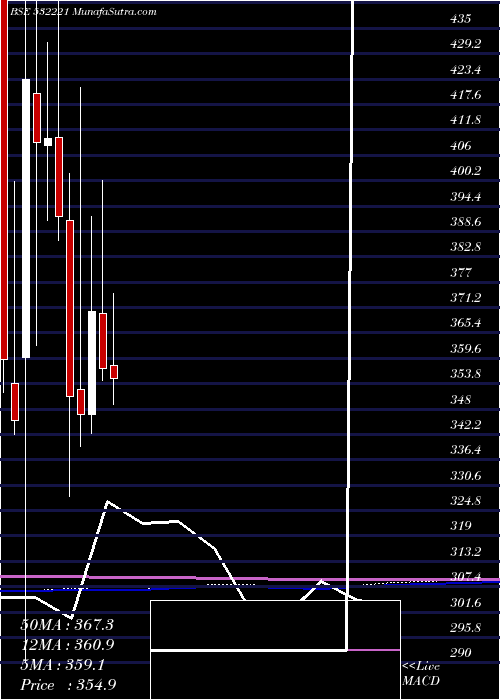Viewport: 500px width, 700px height.
Task: Click the Price : 354.9 readout
Action: 69,685
